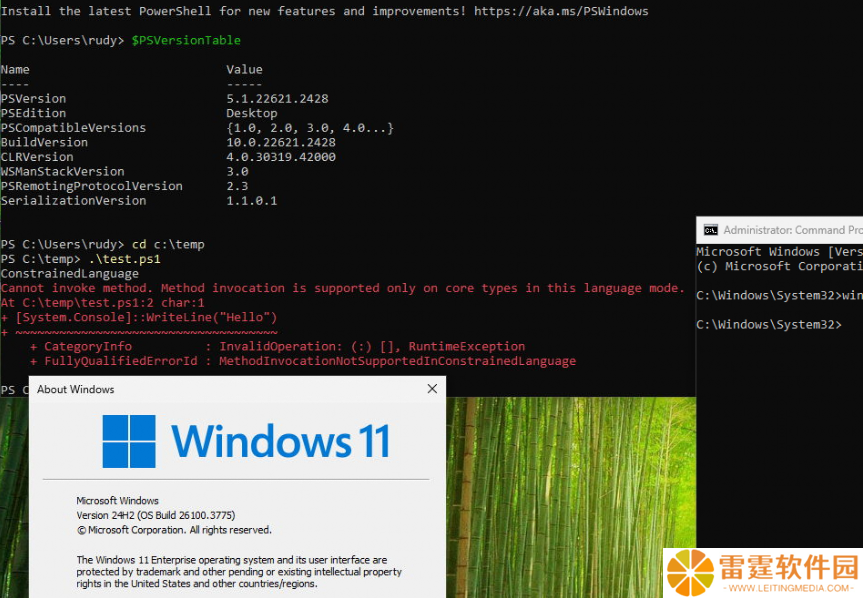Click the Microsoft Corporation copyright line in About dialog

174,530
